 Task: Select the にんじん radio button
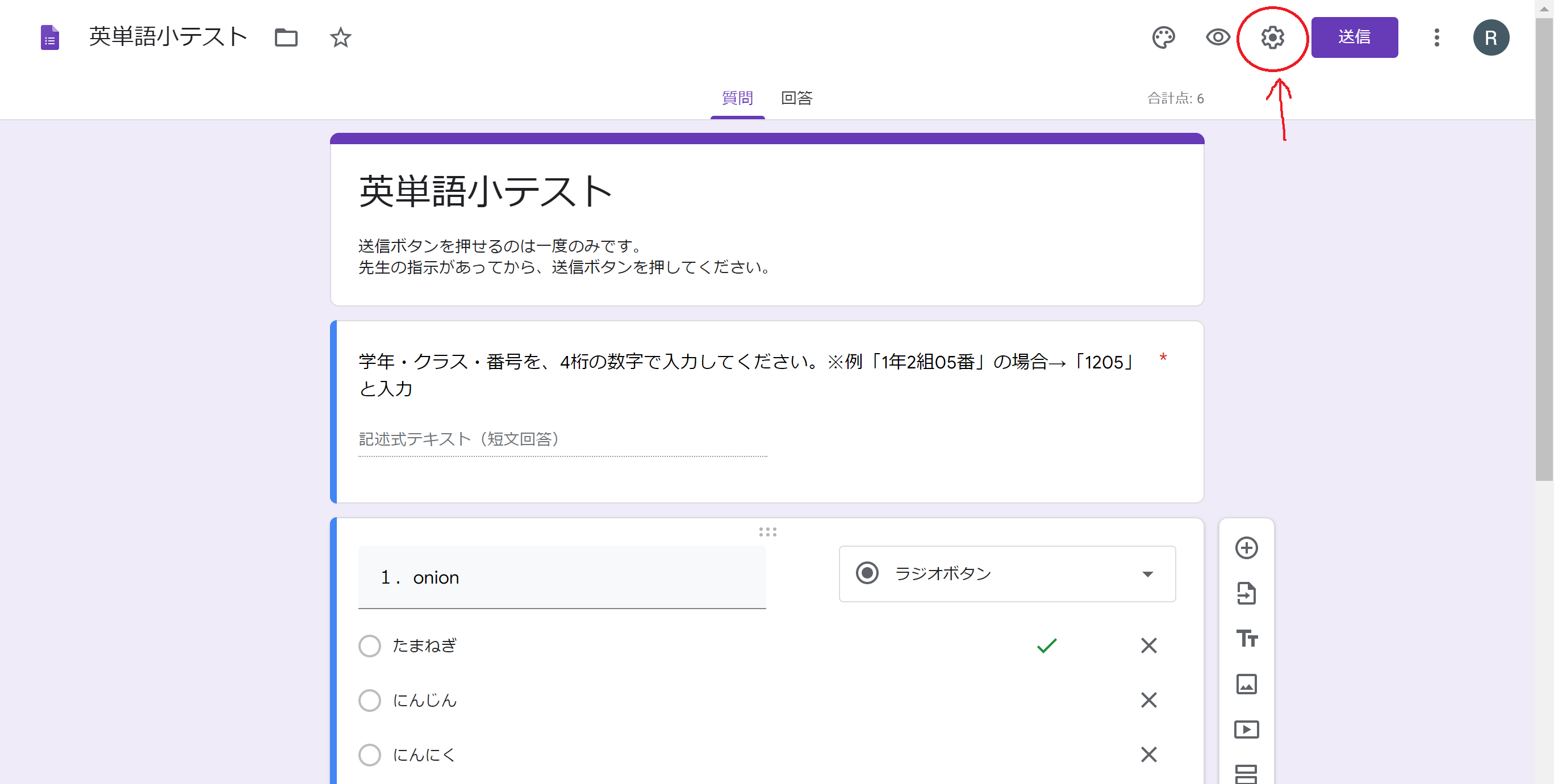click(x=369, y=699)
